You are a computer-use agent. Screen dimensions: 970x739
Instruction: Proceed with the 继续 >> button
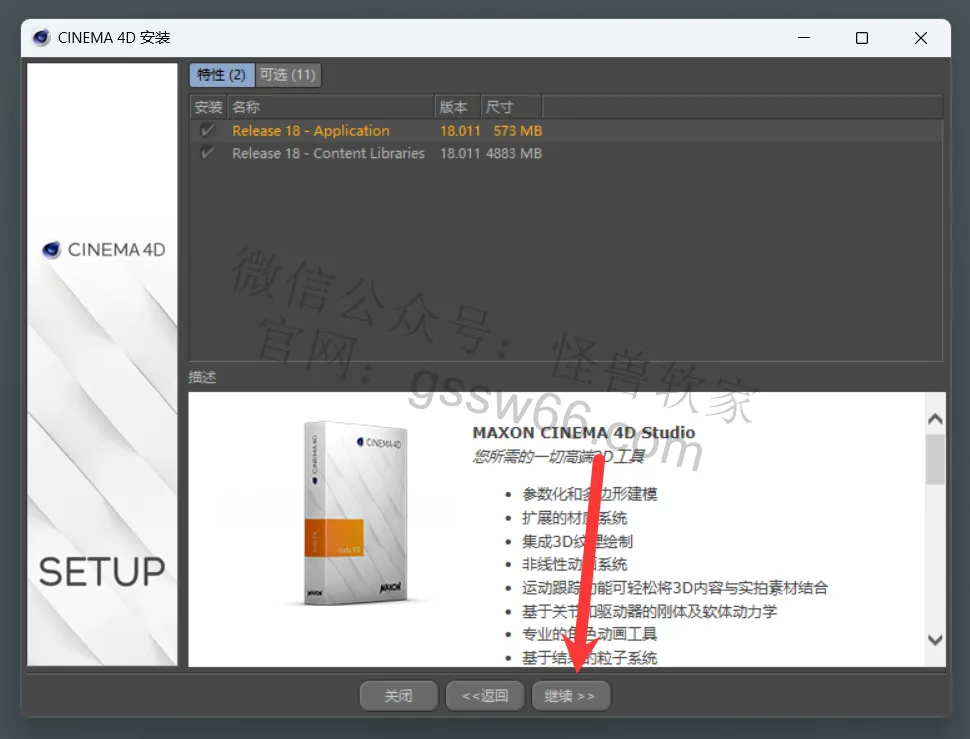pos(571,696)
